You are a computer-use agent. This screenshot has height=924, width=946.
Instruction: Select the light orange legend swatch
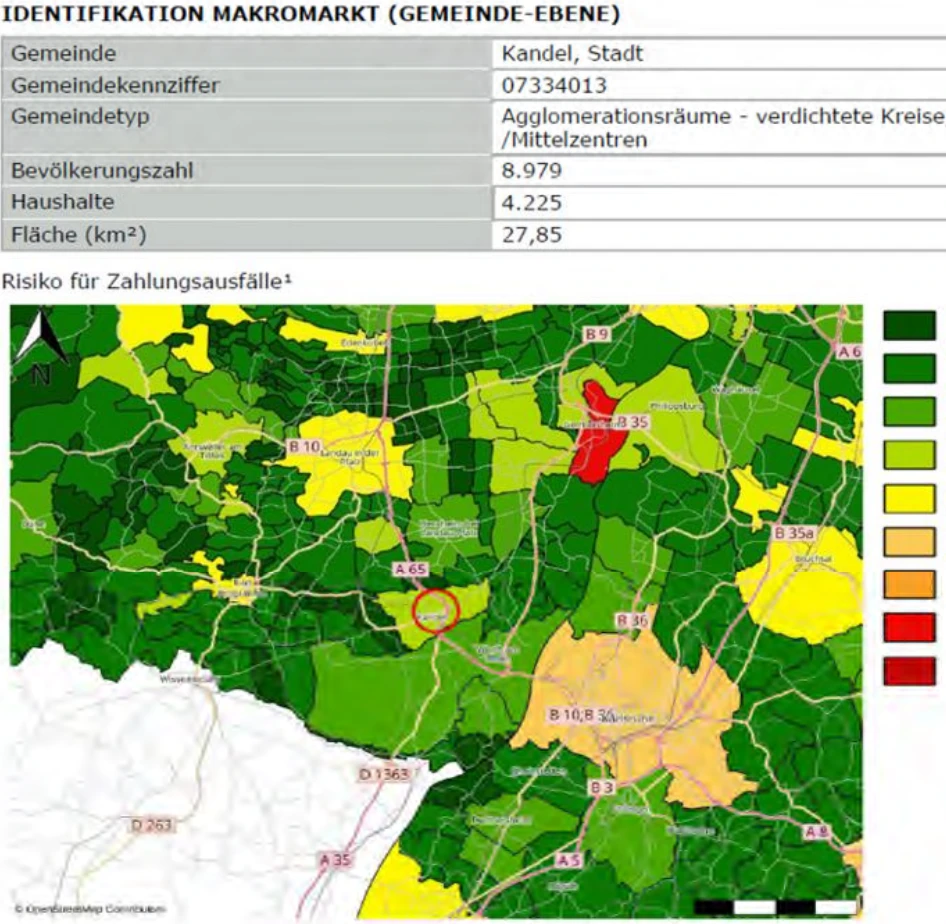tap(910, 542)
